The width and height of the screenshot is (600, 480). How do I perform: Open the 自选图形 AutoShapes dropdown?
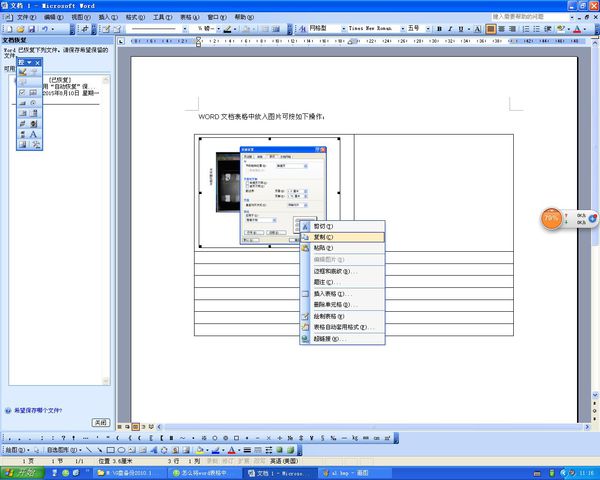click(x=62, y=450)
